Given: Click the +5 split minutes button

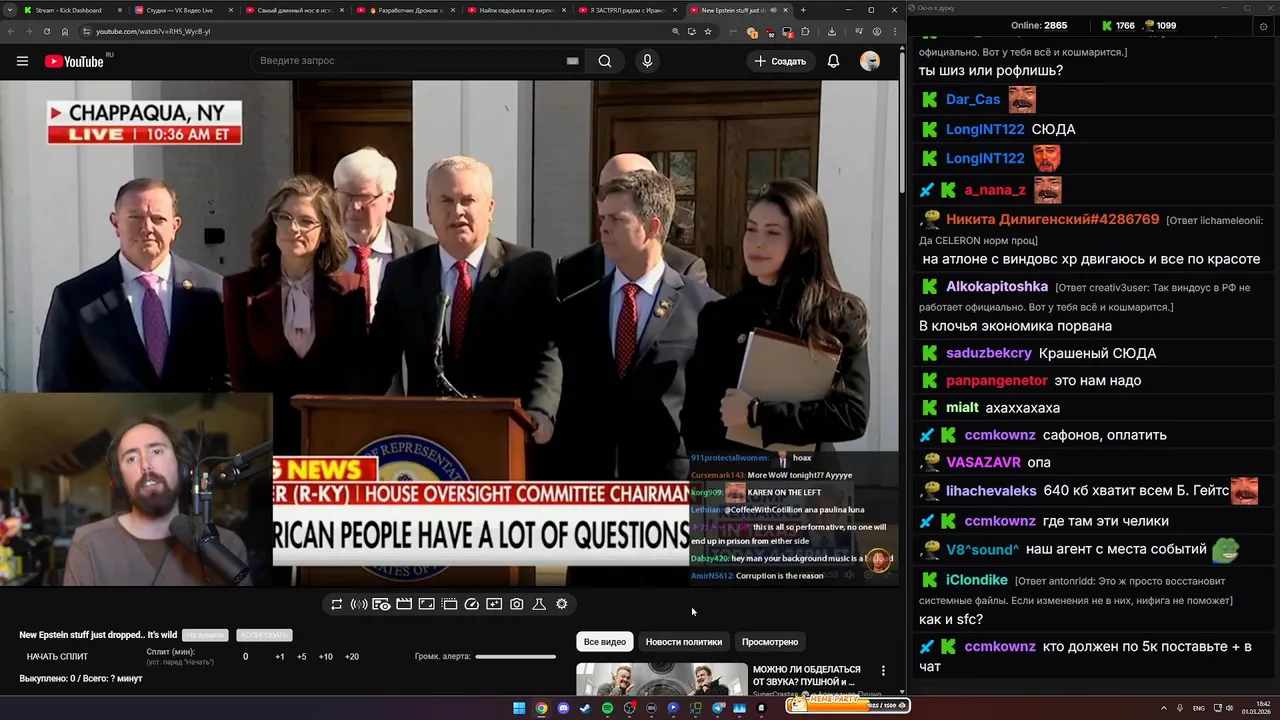Looking at the screenshot, I should click(x=302, y=657).
